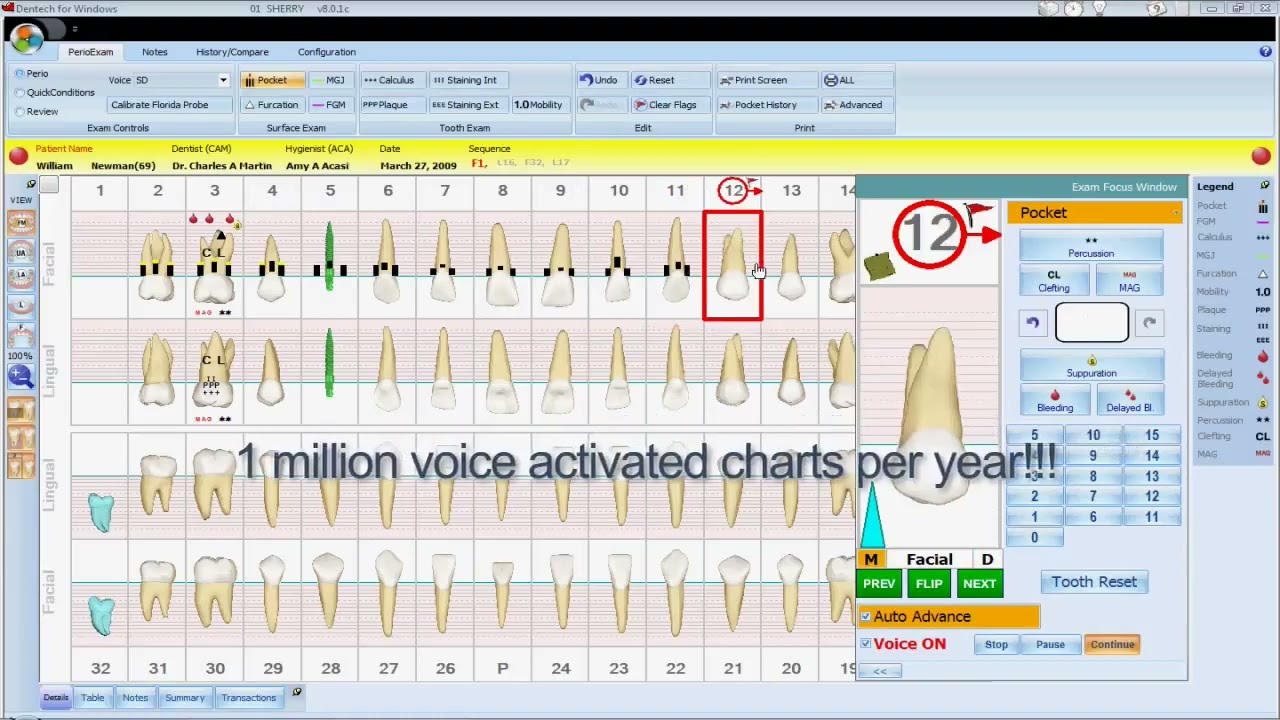1280x720 pixels.
Task: Click the Bleeding button in focus window
Action: [x=1055, y=400]
